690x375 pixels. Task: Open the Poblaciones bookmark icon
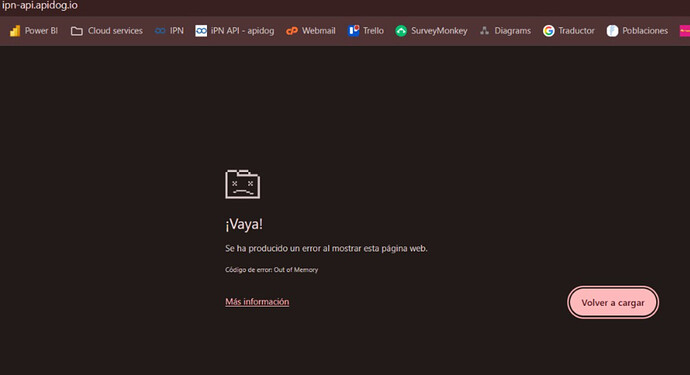612,31
